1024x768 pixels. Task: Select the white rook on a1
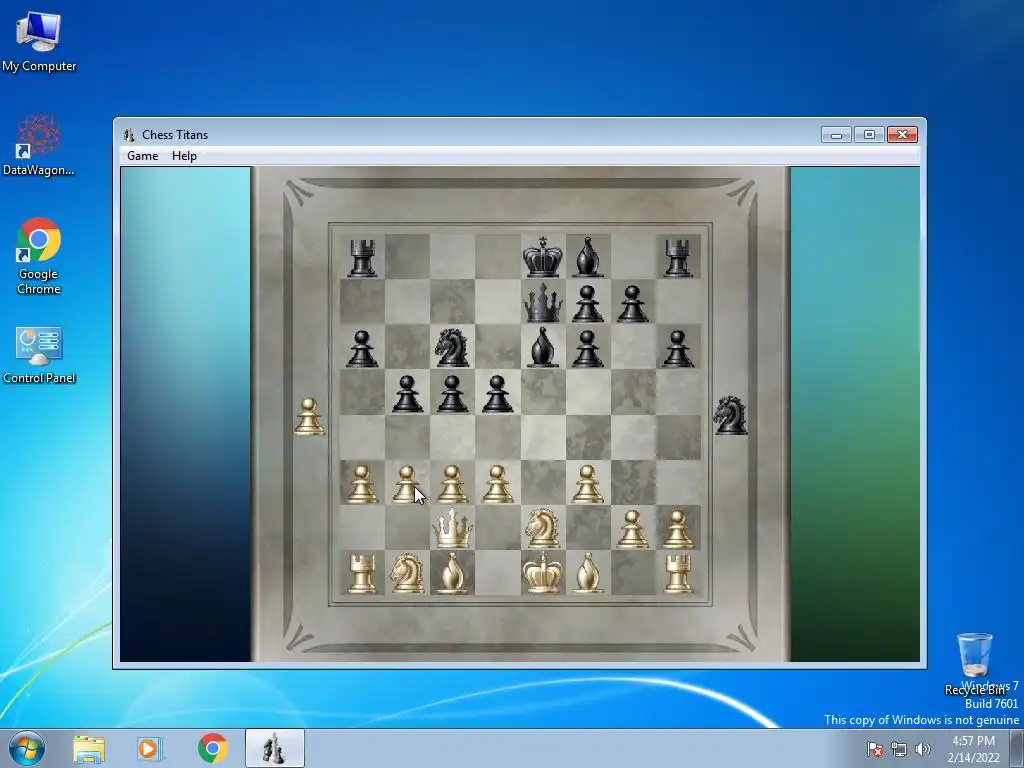coord(362,573)
